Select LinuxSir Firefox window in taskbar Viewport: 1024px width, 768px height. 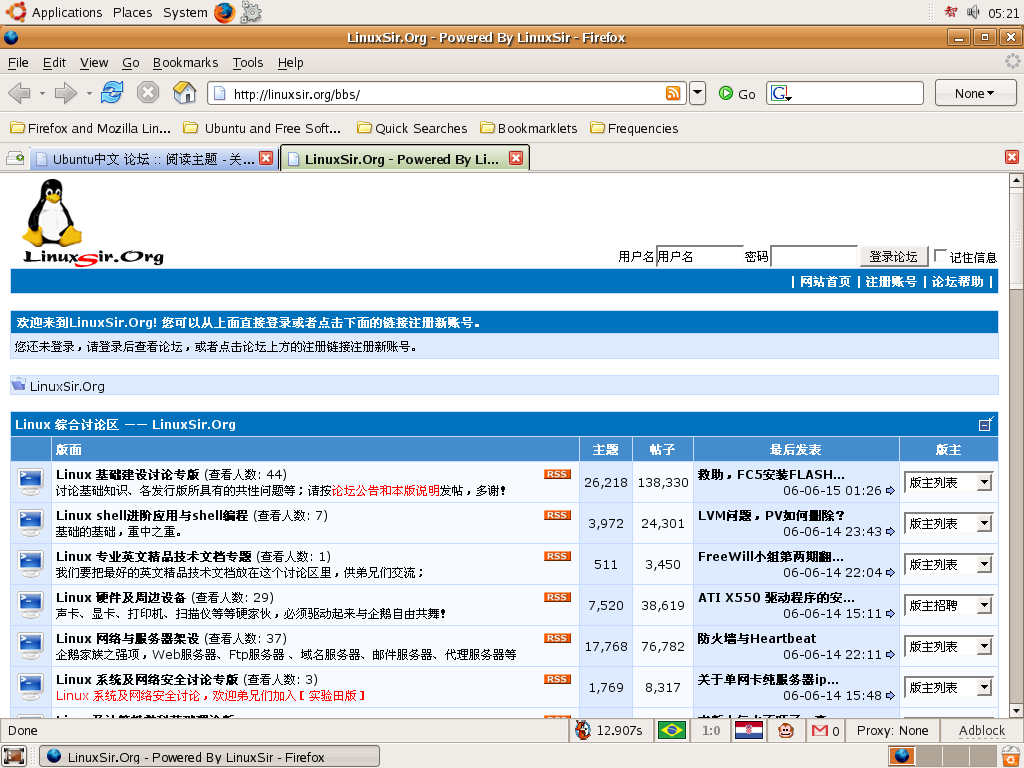click(x=210, y=757)
